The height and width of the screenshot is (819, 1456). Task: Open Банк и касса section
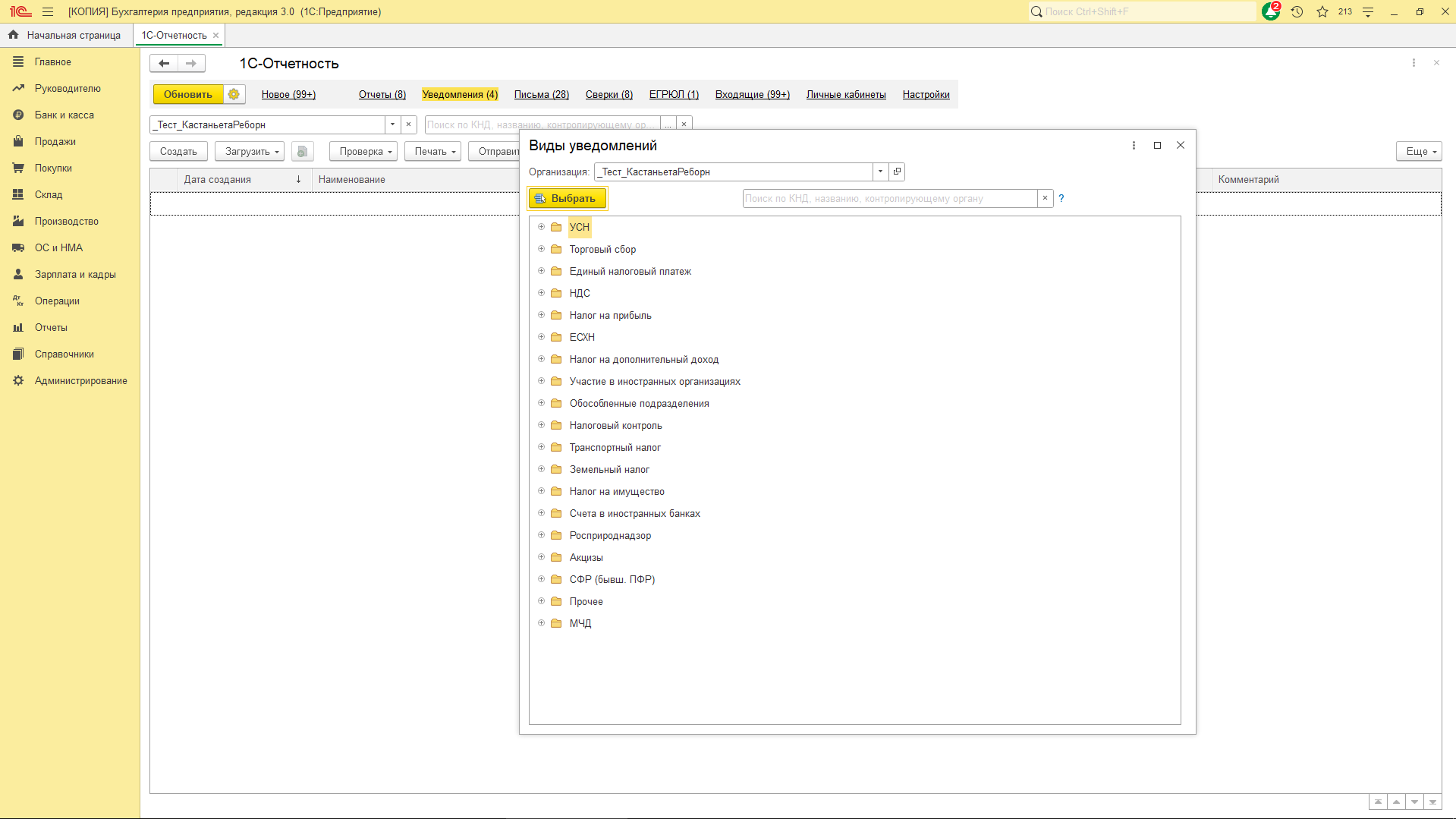(64, 115)
